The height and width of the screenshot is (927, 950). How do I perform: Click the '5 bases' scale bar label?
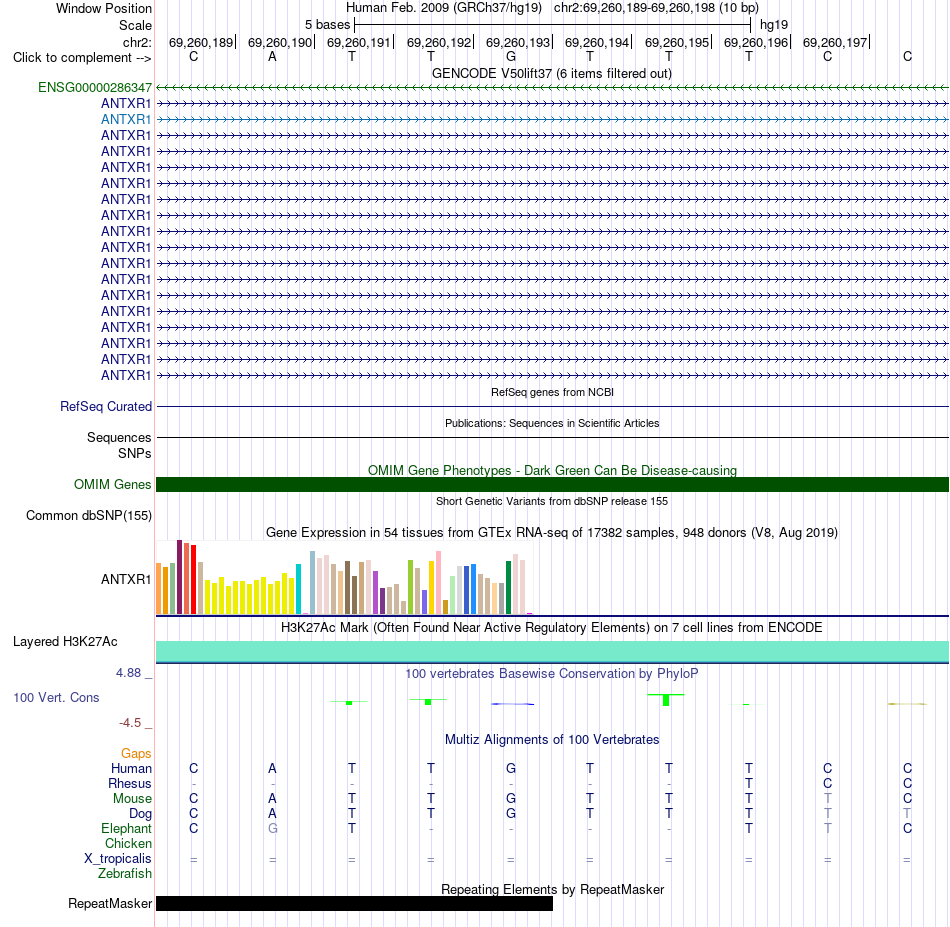327,25
